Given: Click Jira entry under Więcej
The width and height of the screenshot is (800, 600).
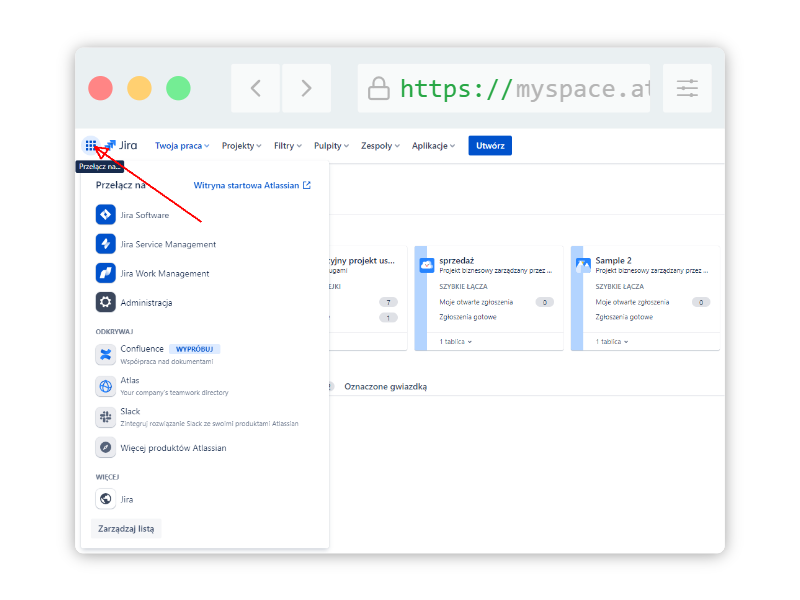Looking at the screenshot, I should tap(127, 499).
